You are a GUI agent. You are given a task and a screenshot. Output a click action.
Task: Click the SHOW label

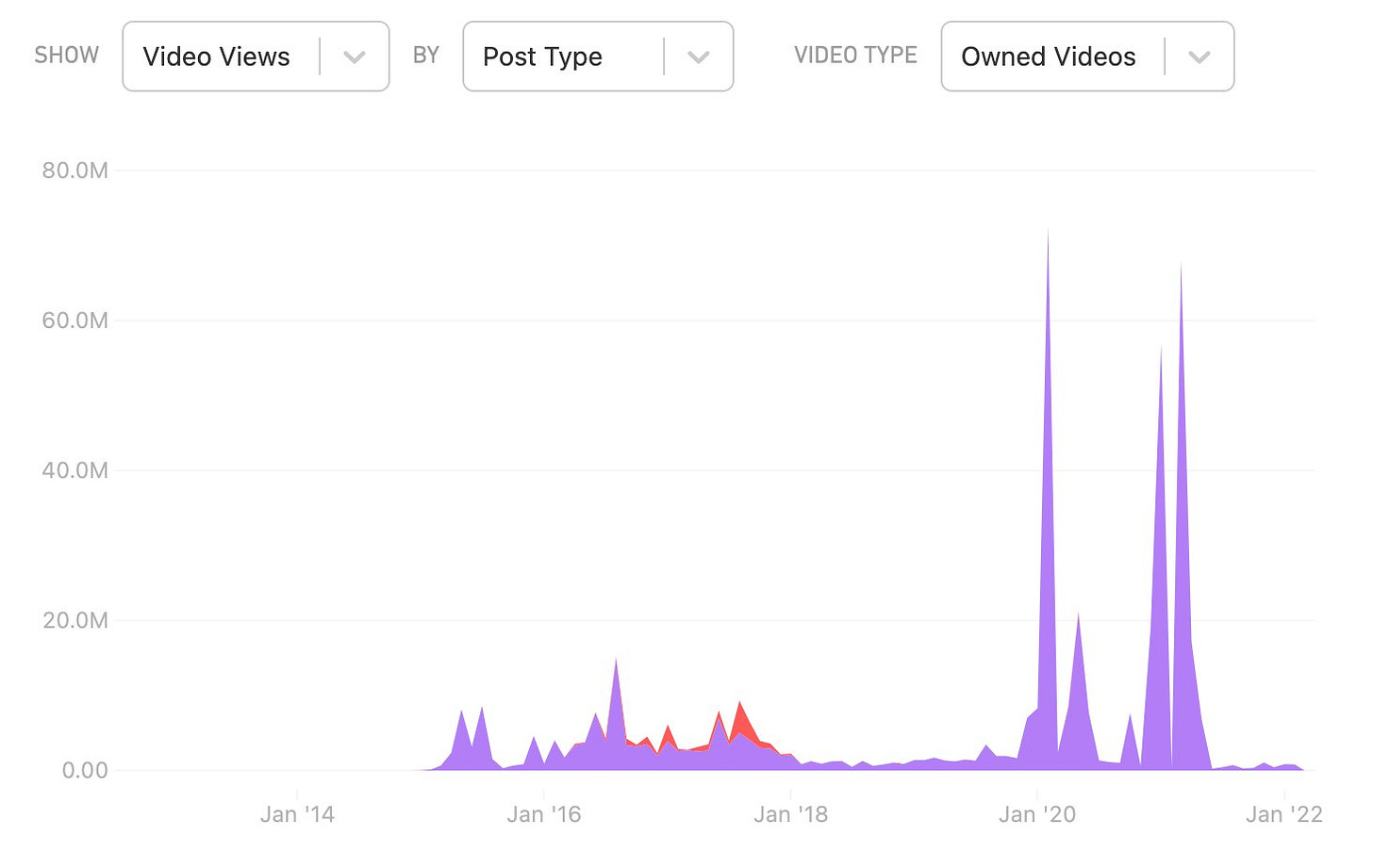[x=66, y=56]
